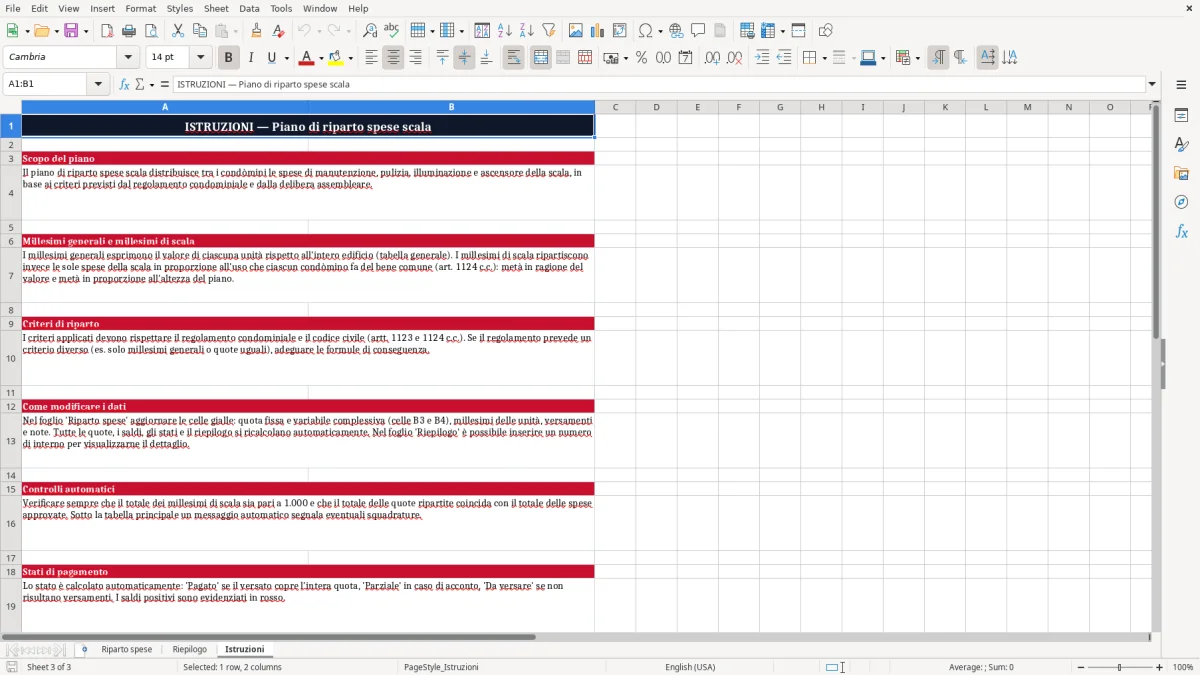Image resolution: width=1200 pixels, height=675 pixels.
Task: Adjust the zoom slider in status bar
Action: 1119,667
